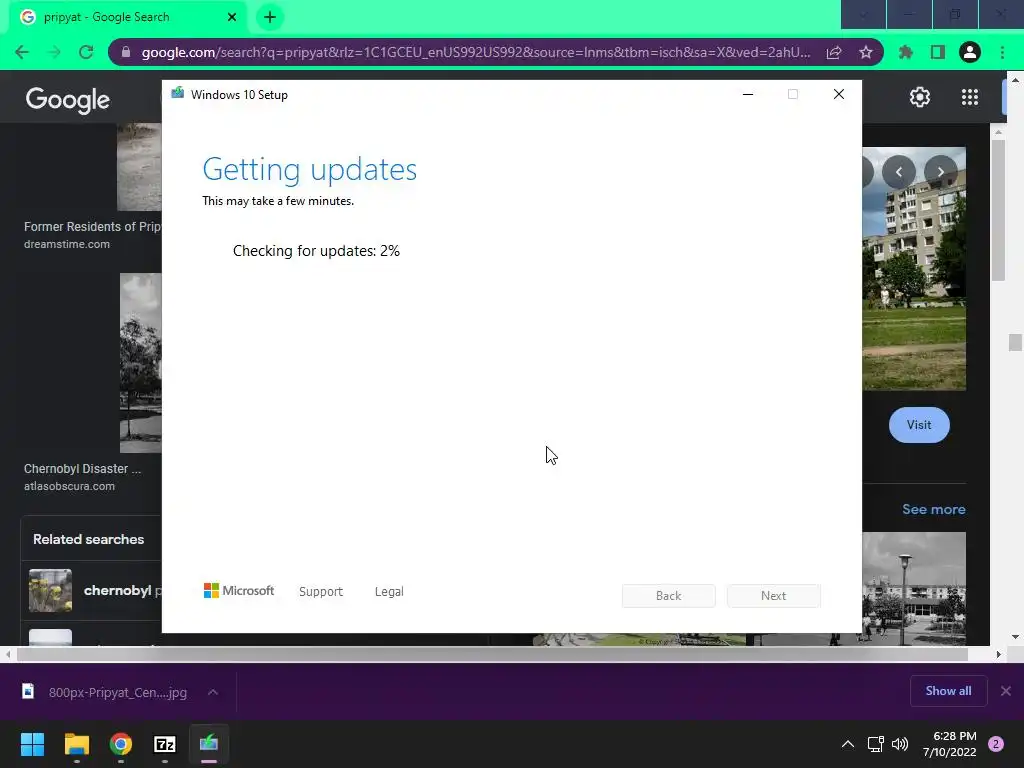Reload the Google Search page
This screenshot has width=1024, height=768.
(x=86, y=52)
